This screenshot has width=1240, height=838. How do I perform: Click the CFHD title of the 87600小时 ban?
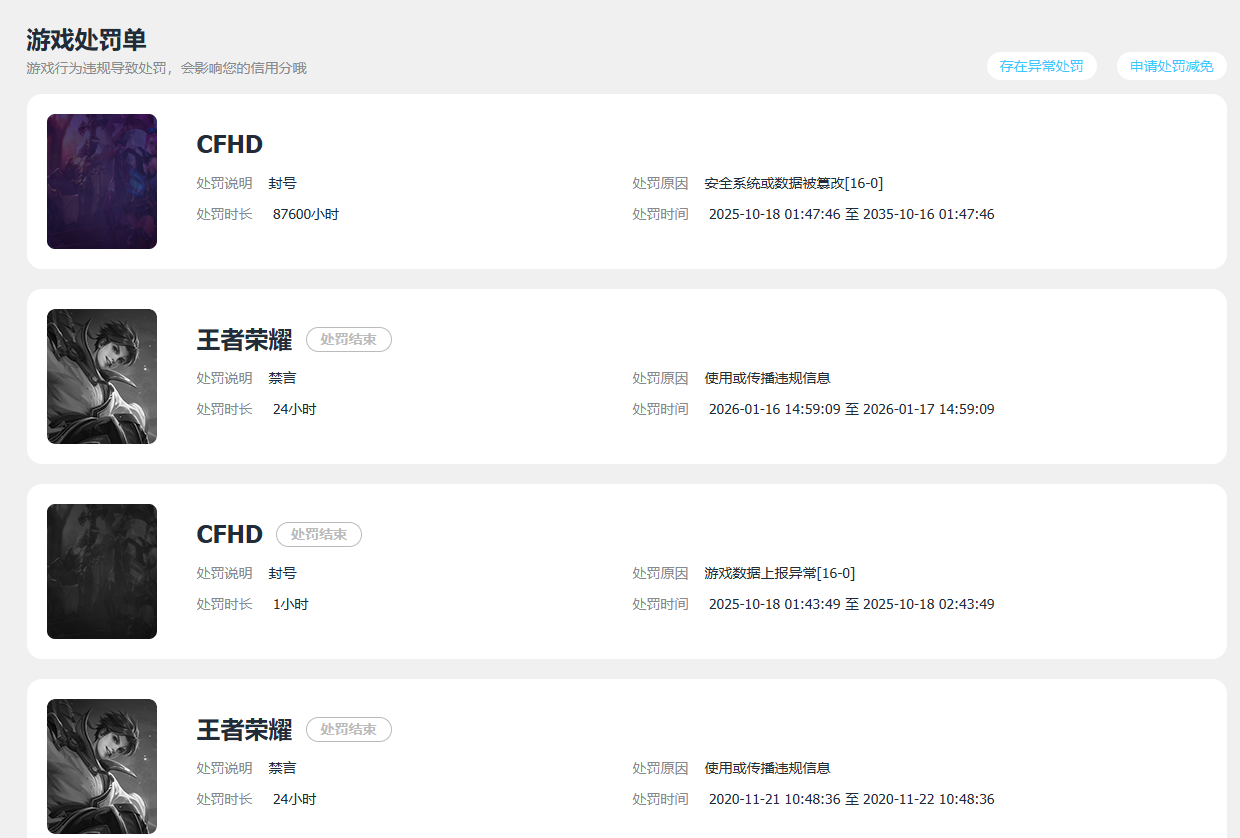[230, 144]
